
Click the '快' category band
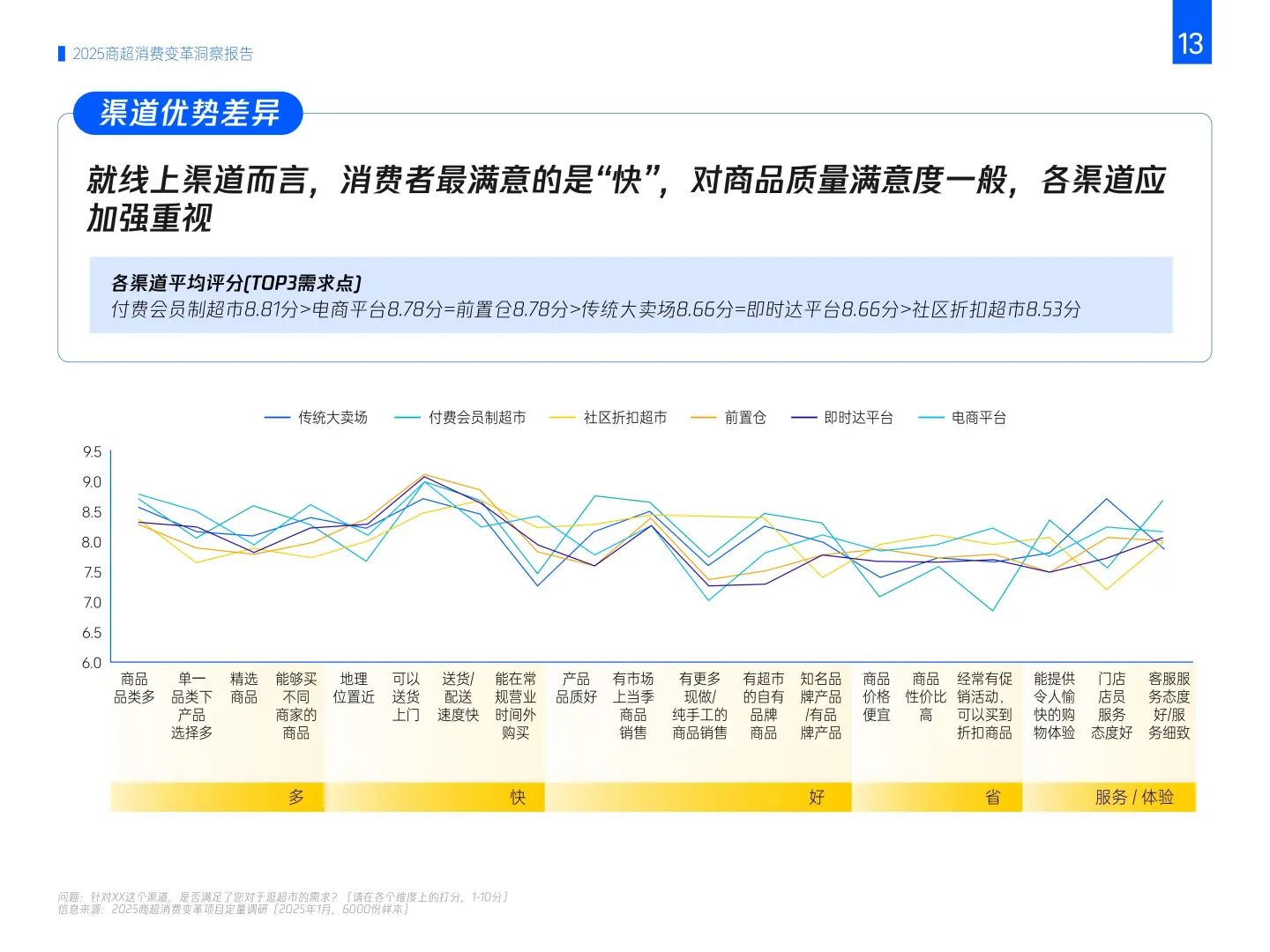[x=436, y=797]
